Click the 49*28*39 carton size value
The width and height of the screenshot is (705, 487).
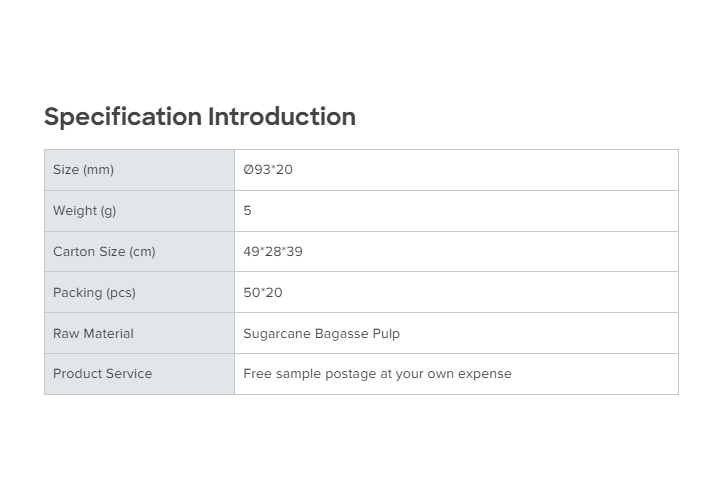[x=273, y=252]
